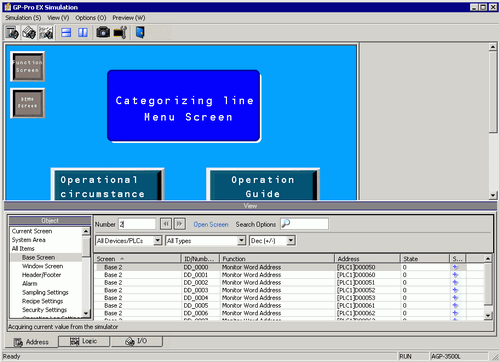Image resolution: width=500 pixels, height=362 pixels.
Task: Expand the All Devices/PLCs dropdown
Action: tap(158, 241)
